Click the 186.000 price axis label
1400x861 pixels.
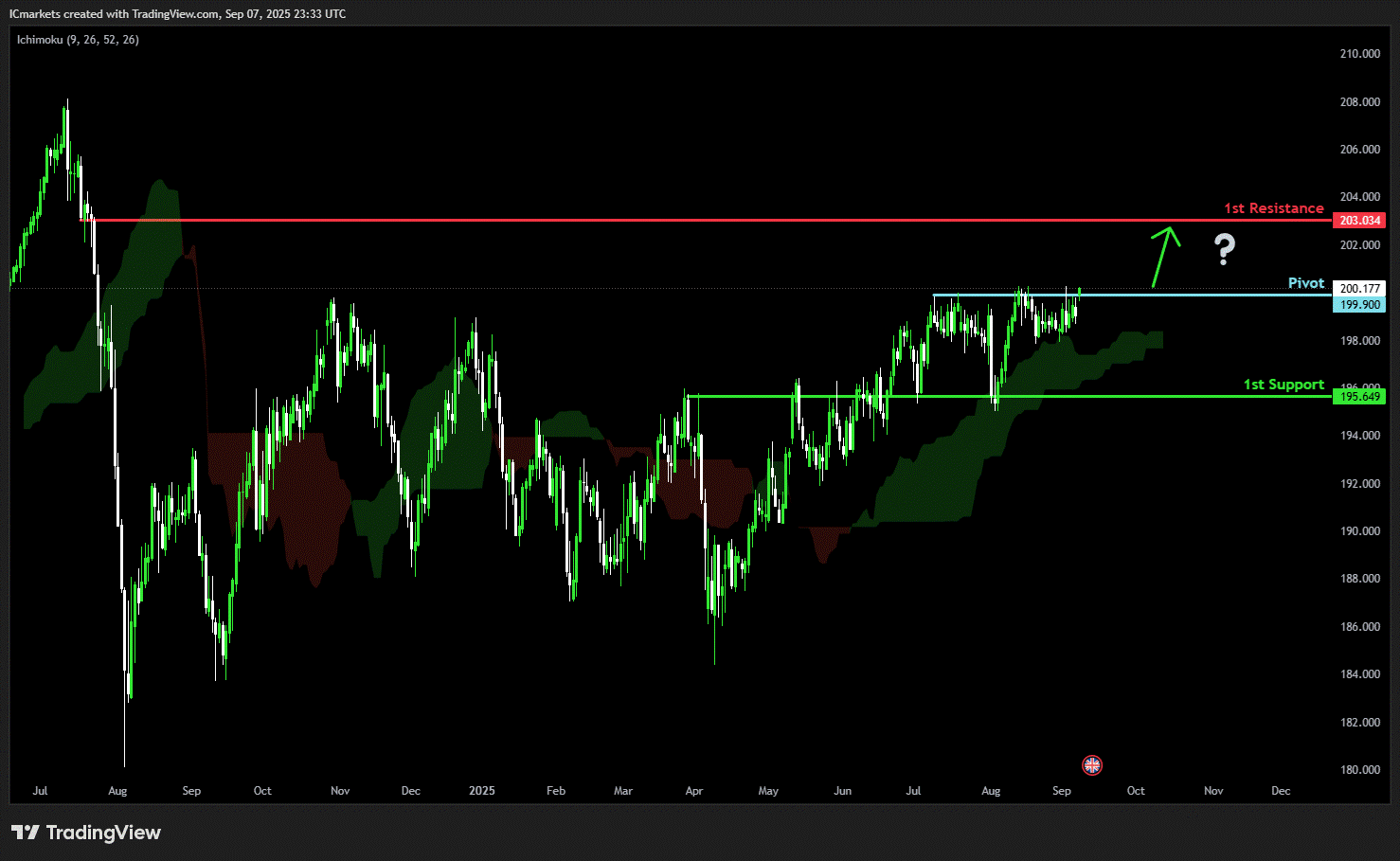point(1359,627)
